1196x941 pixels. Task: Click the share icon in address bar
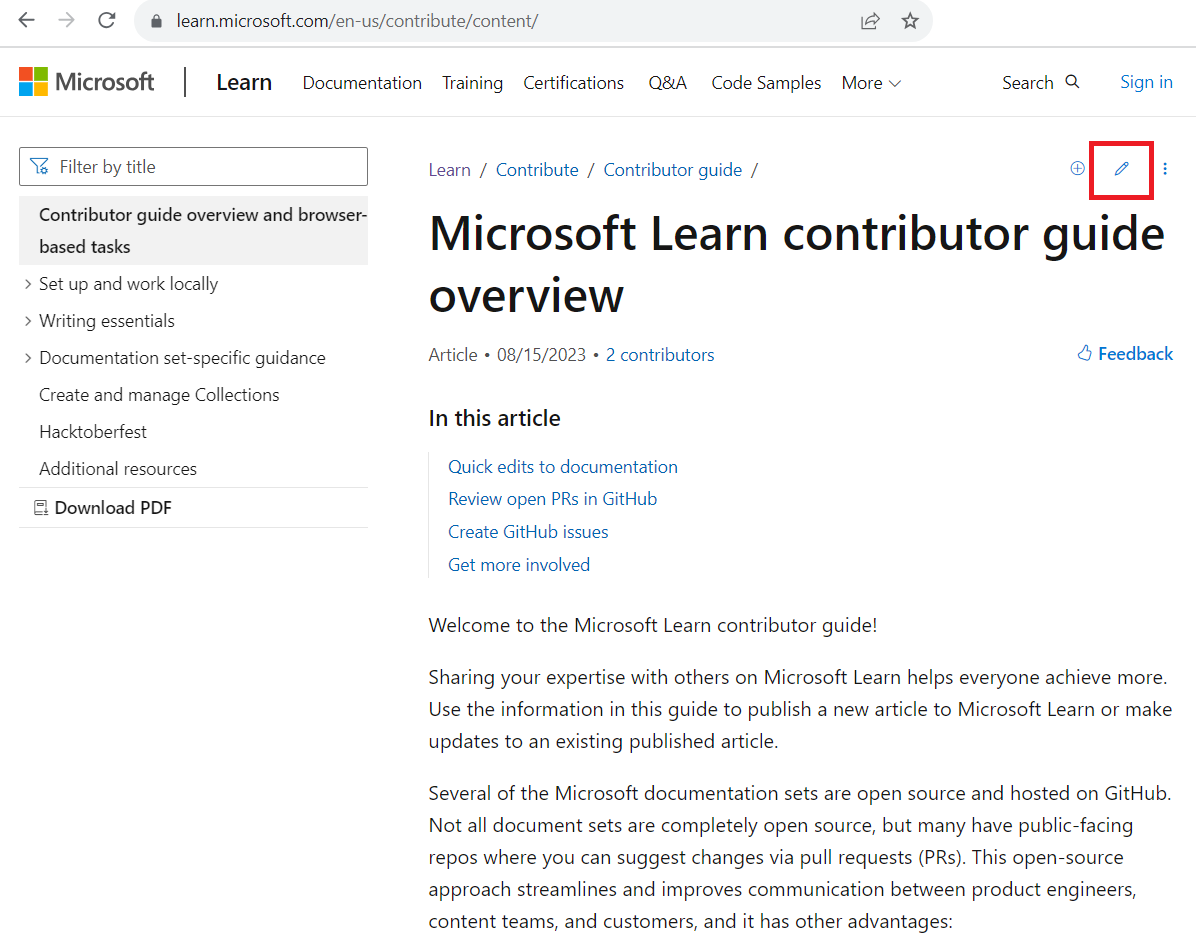pyautogui.click(x=869, y=20)
